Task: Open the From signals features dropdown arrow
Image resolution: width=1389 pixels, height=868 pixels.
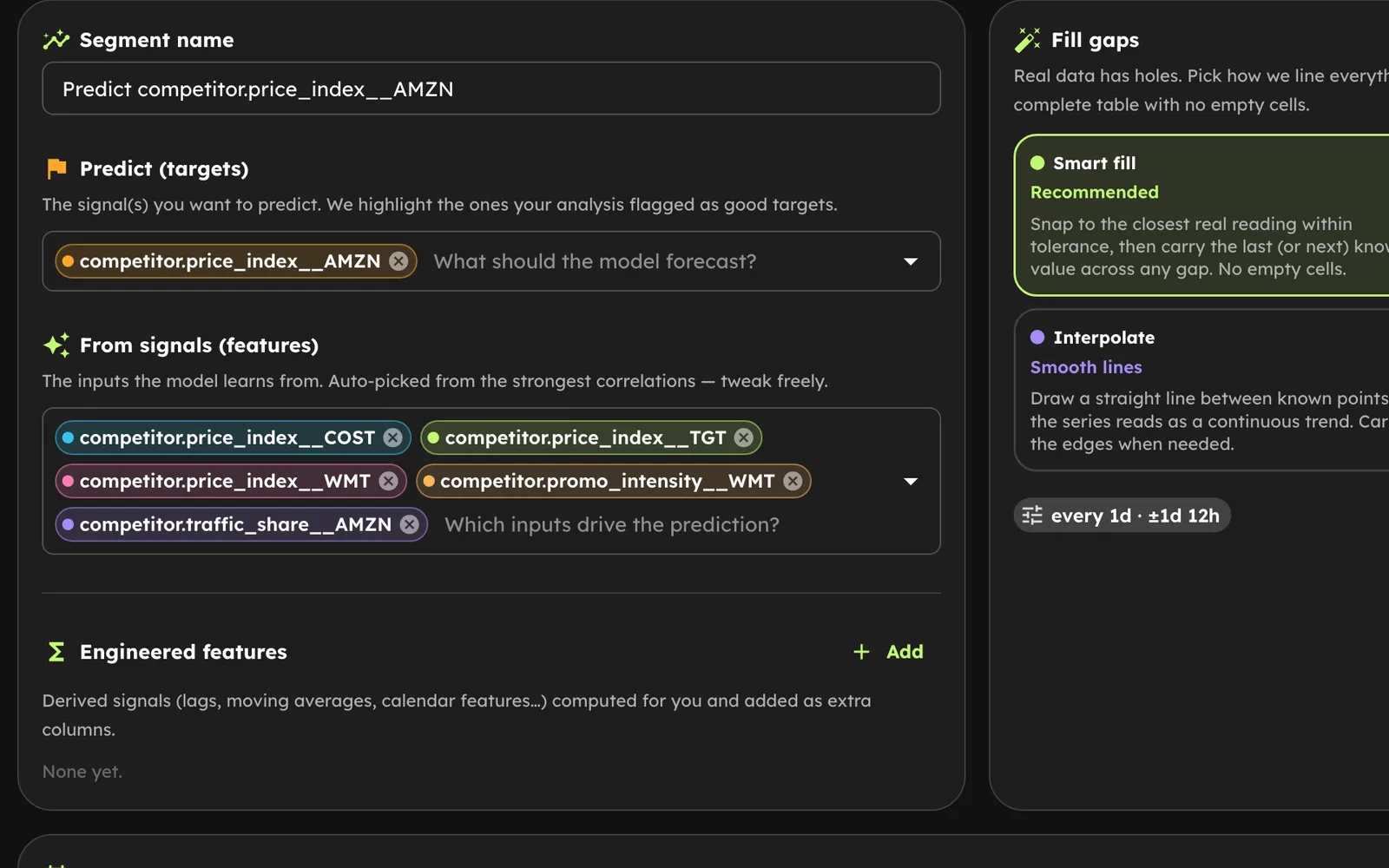Action: coord(911,481)
